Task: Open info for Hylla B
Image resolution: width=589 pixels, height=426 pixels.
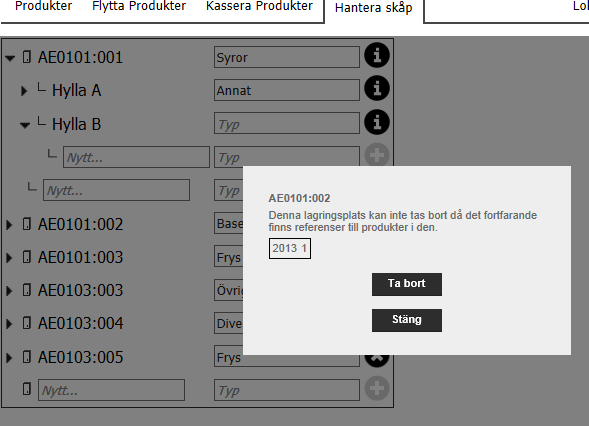Action: [377, 122]
